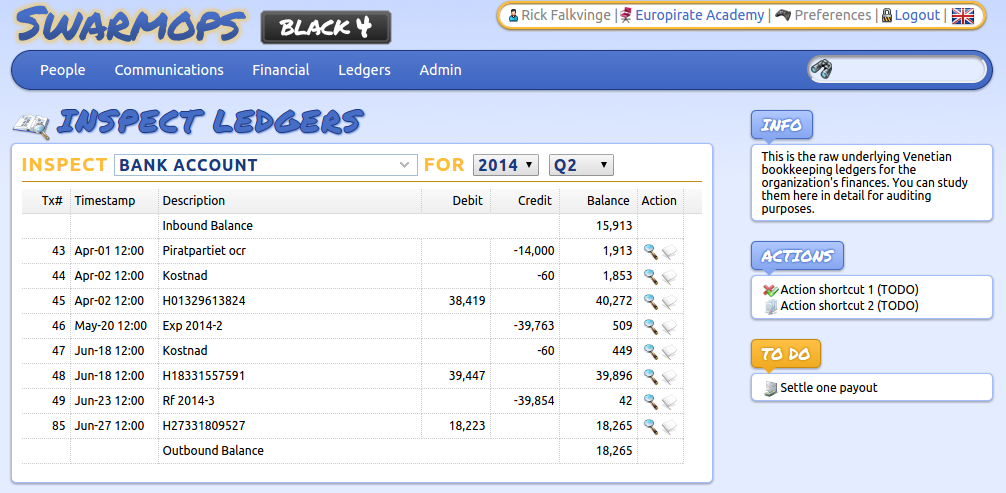Click the H18331557591 description
The image size is (1006, 493).
coord(204,376)
